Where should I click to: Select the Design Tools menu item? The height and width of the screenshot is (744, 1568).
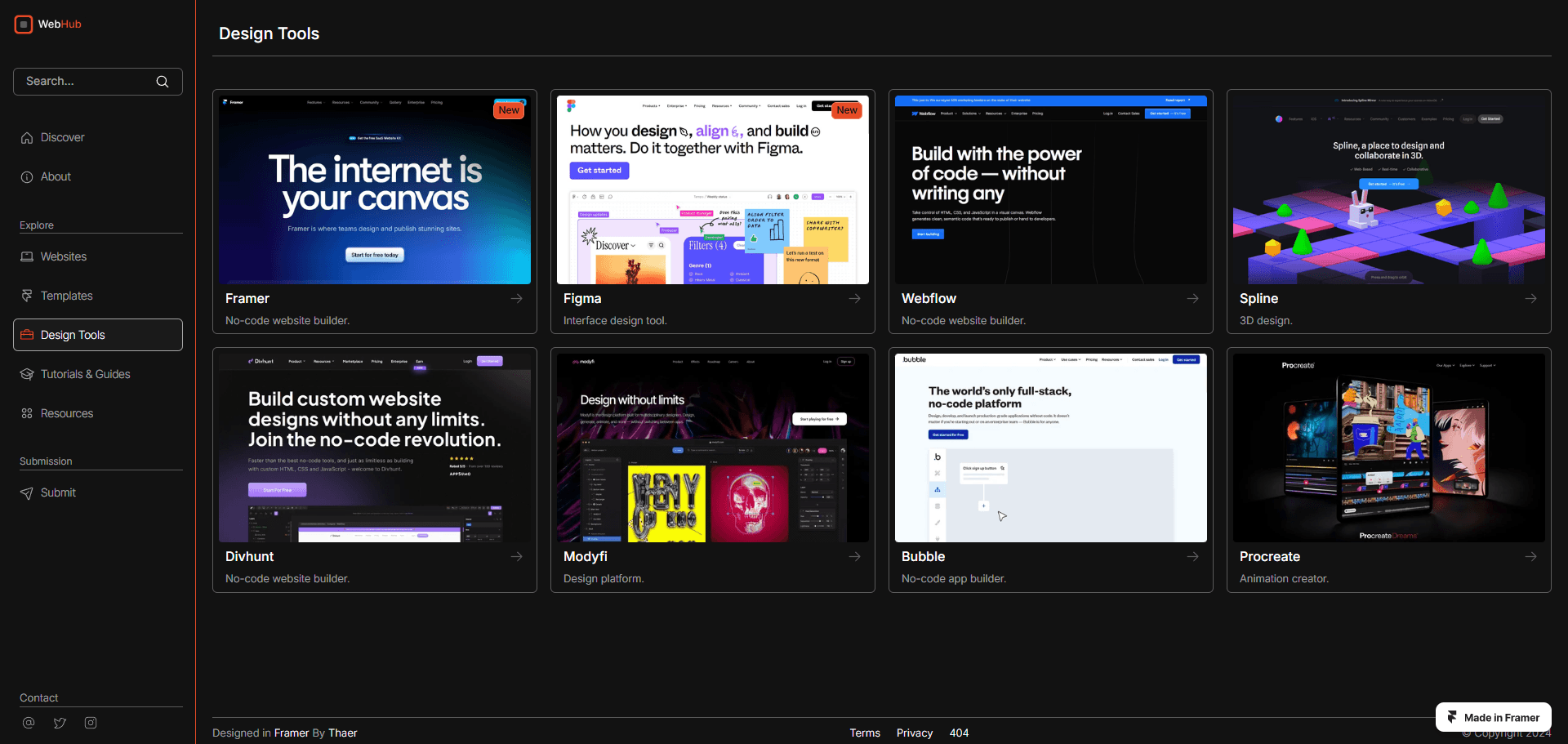pyautogui.click(x=98, y=335)
